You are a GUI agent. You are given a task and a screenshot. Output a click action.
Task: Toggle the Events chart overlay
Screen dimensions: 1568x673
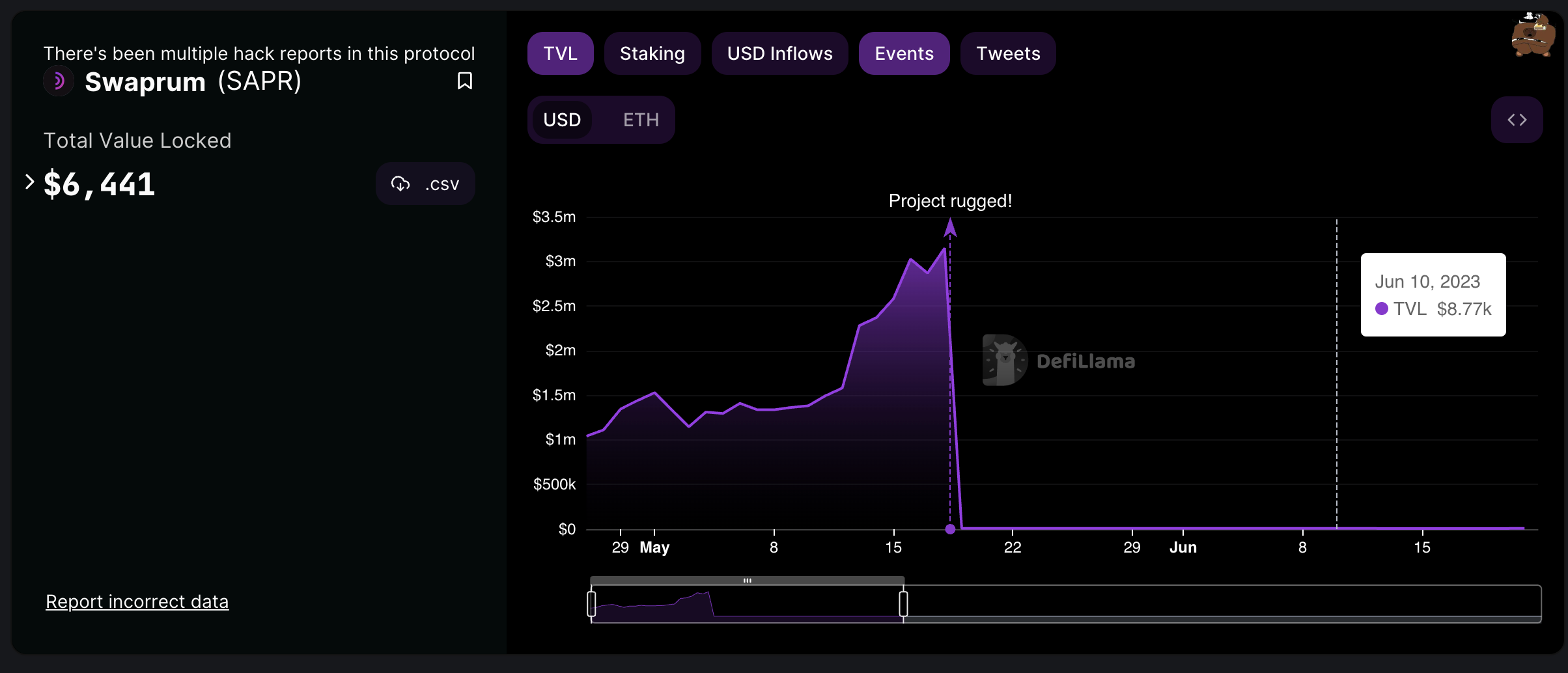(904, 53)
